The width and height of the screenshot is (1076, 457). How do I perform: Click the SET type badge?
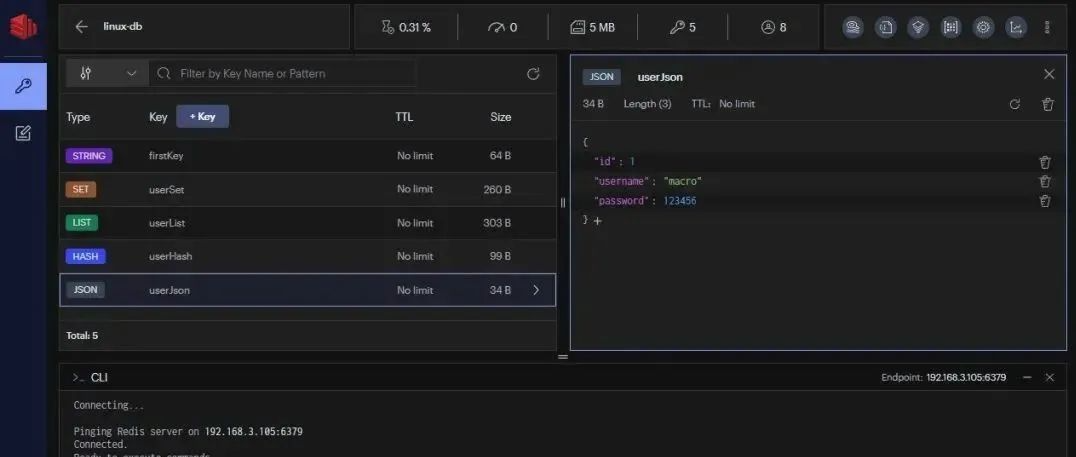pyautogui.click(x=81, y=189)
